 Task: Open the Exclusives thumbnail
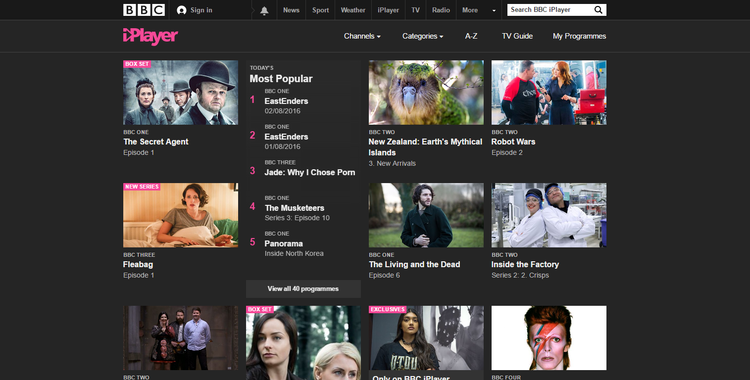click(426, 338)
